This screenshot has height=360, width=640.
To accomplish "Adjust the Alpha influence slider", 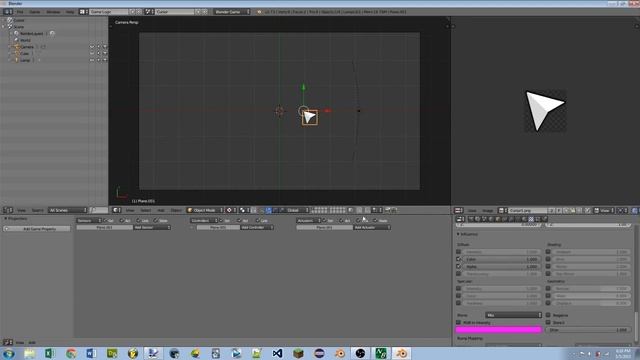I will click(x=502, y=267).
